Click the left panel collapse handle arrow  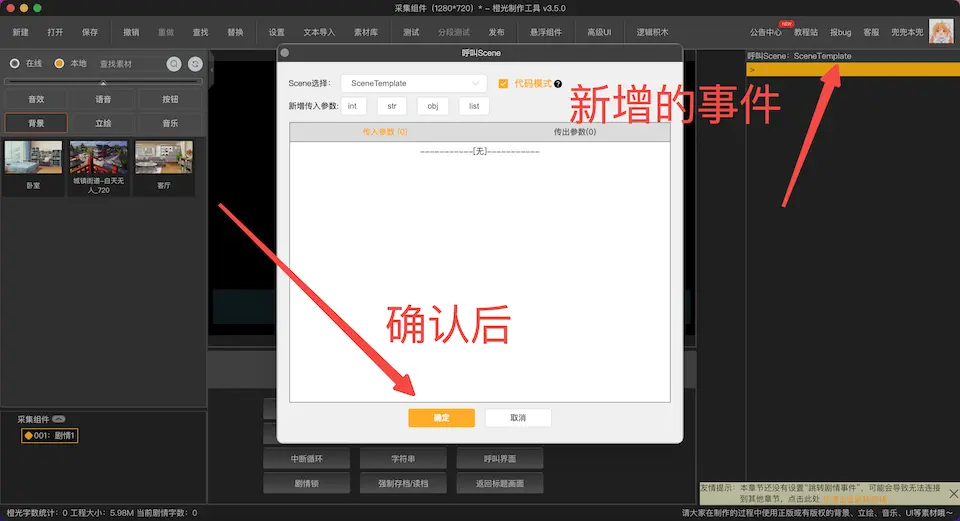(211, 70)
